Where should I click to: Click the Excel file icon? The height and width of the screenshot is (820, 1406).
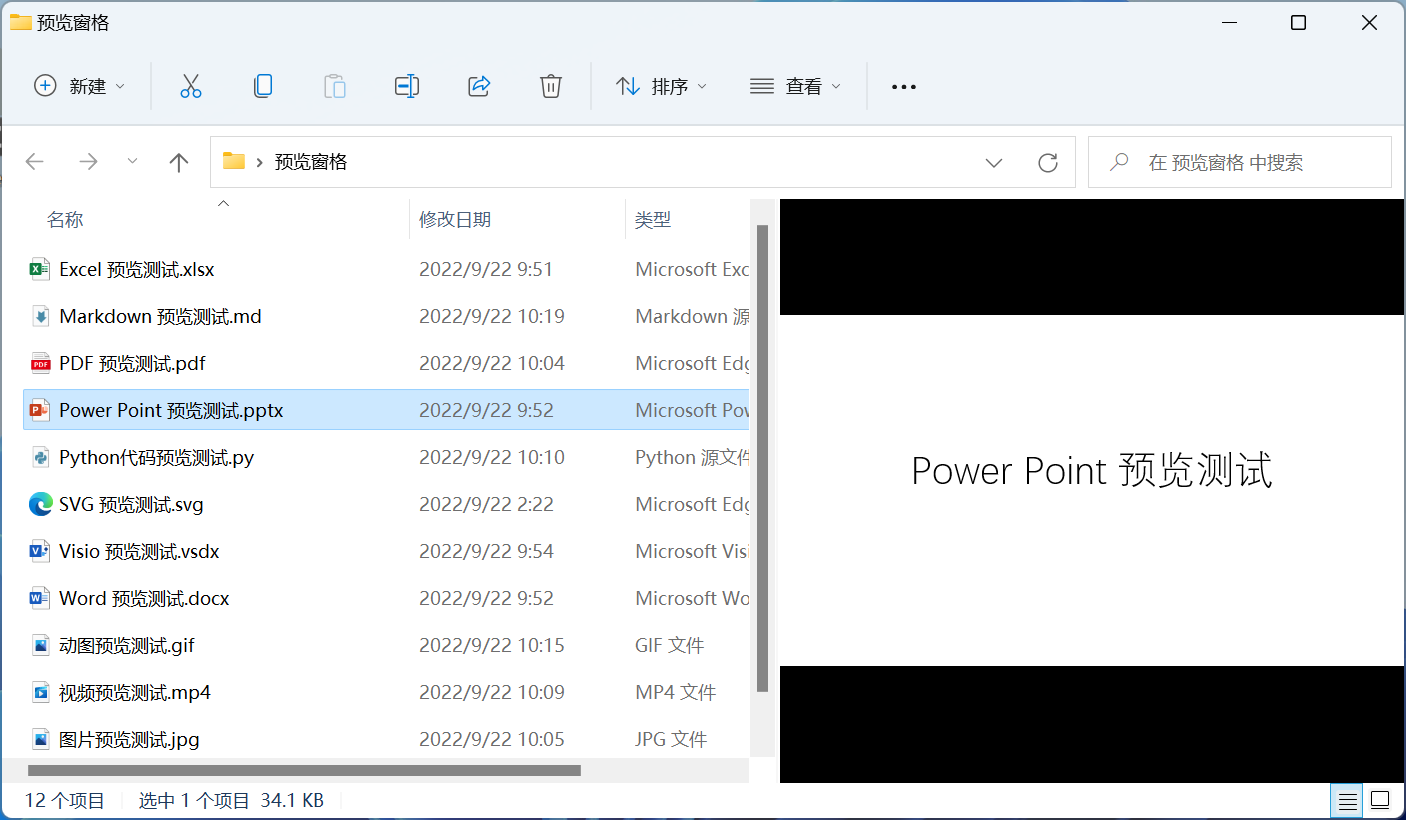pos(40,269)
